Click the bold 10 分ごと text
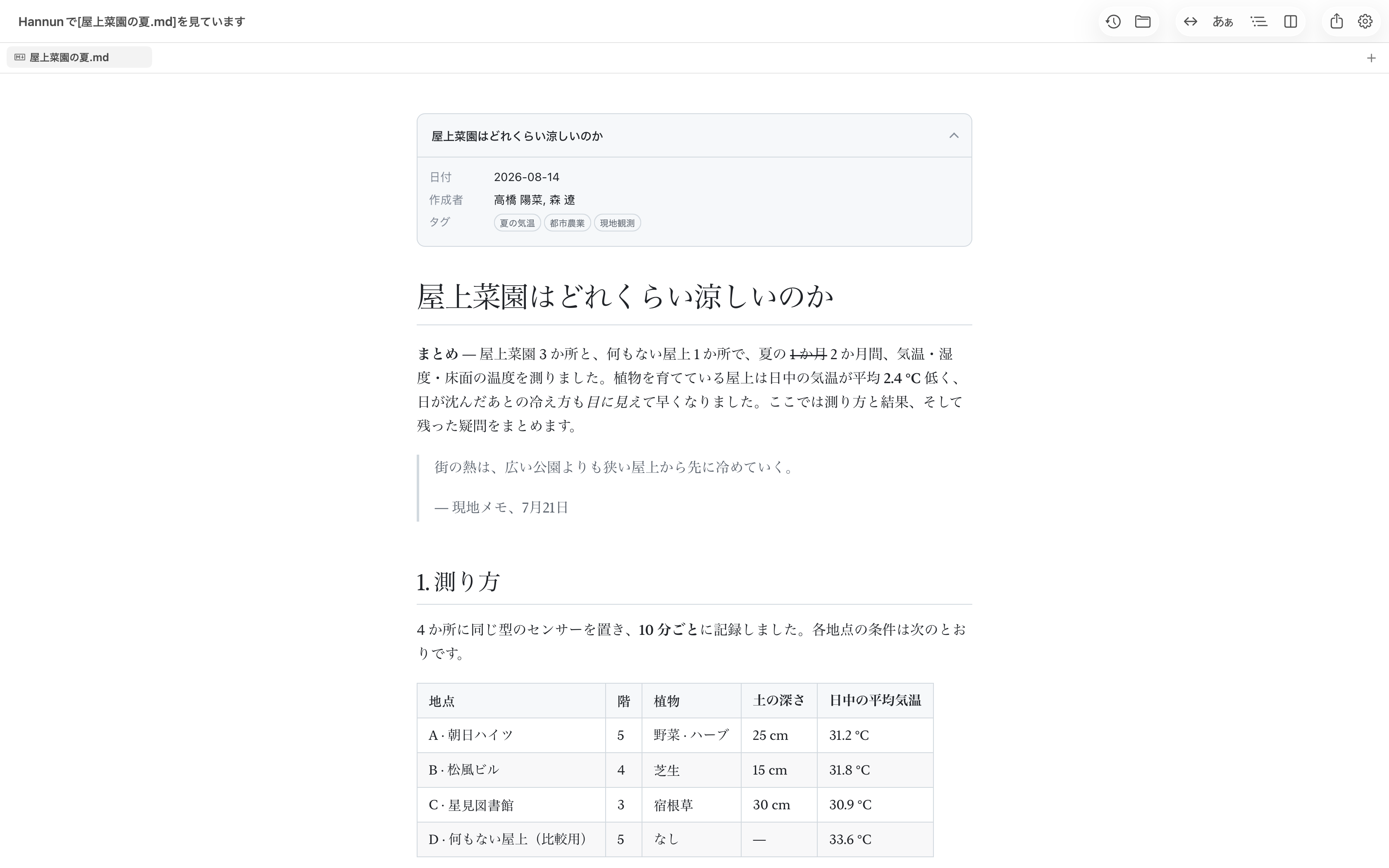The image size is (1389, 868). pos(668,630)
